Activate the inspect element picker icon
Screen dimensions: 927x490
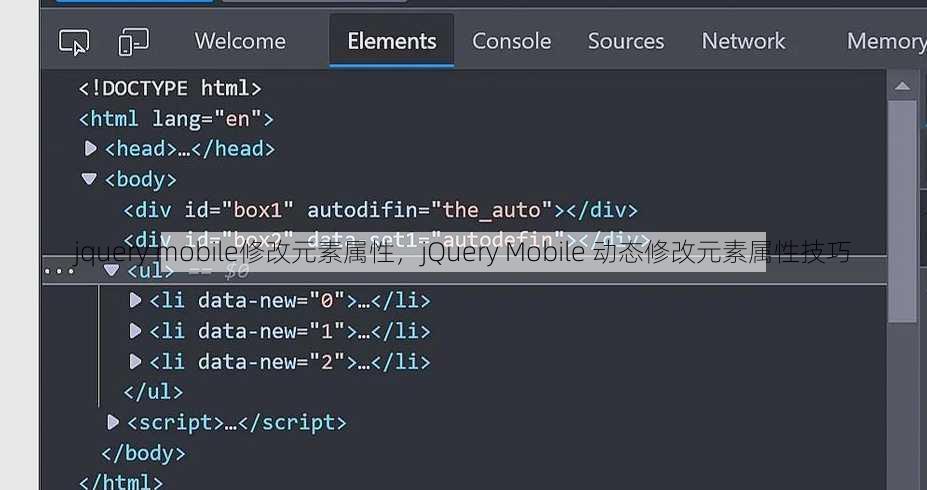point(74,42)
